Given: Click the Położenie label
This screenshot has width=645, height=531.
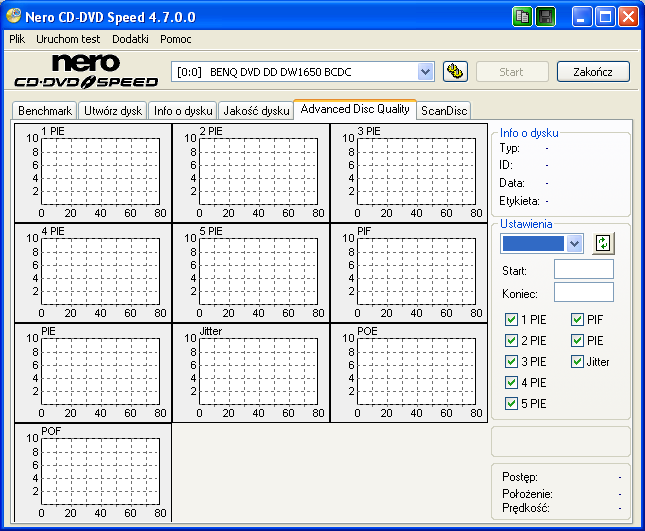Looking at the screenshot, I should click(x=527, y=494).
